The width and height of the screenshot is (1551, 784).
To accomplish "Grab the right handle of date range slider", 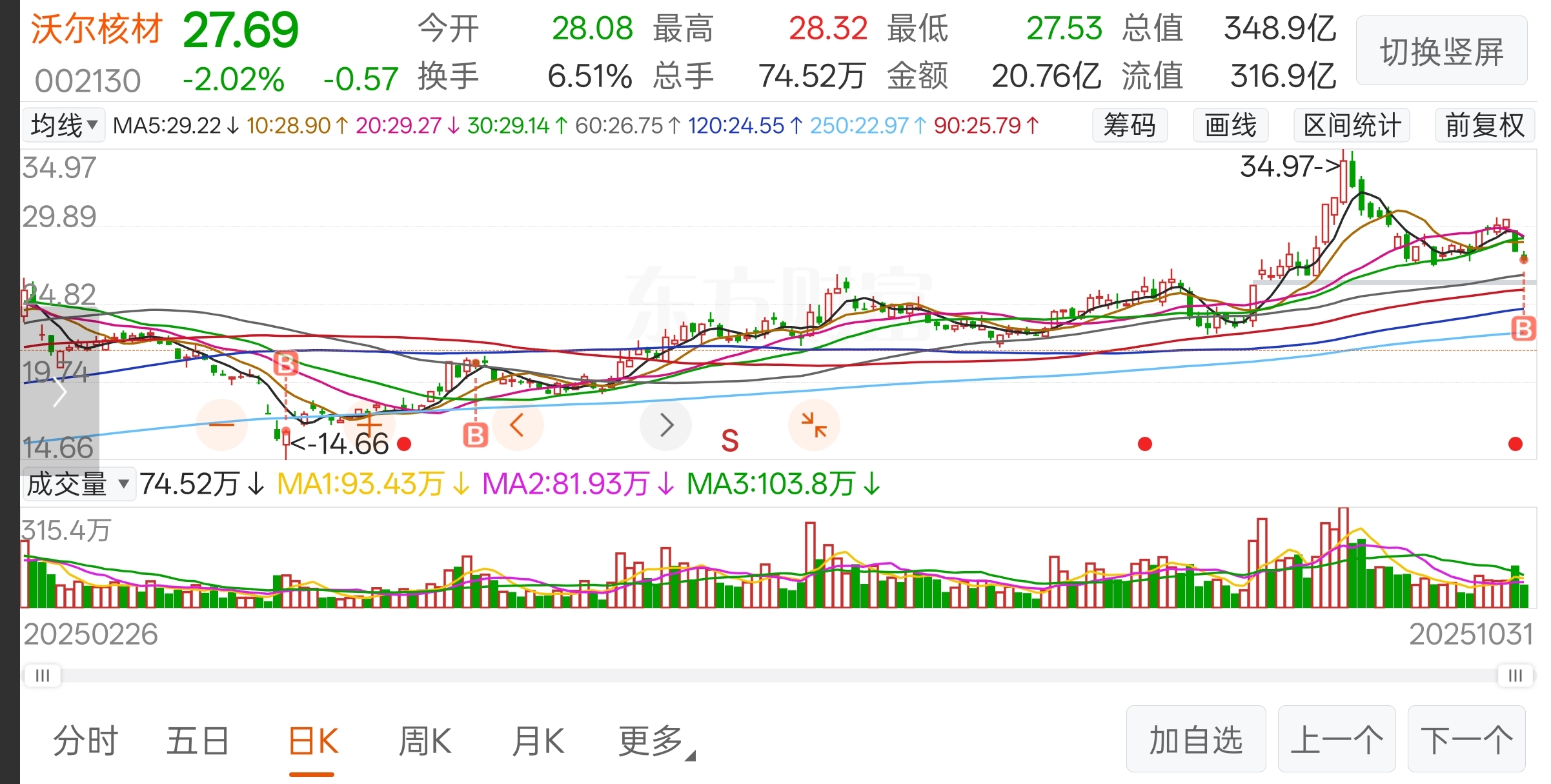I will point(1515,676).
